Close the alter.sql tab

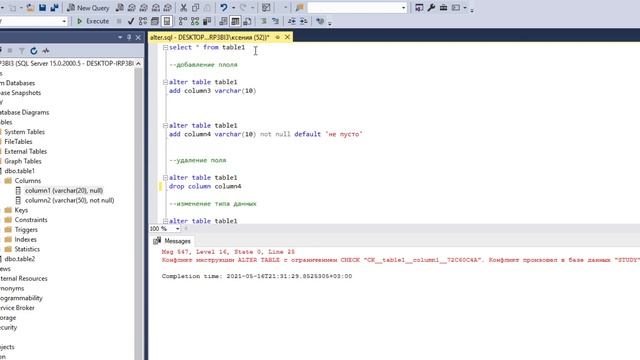[287, 37]
